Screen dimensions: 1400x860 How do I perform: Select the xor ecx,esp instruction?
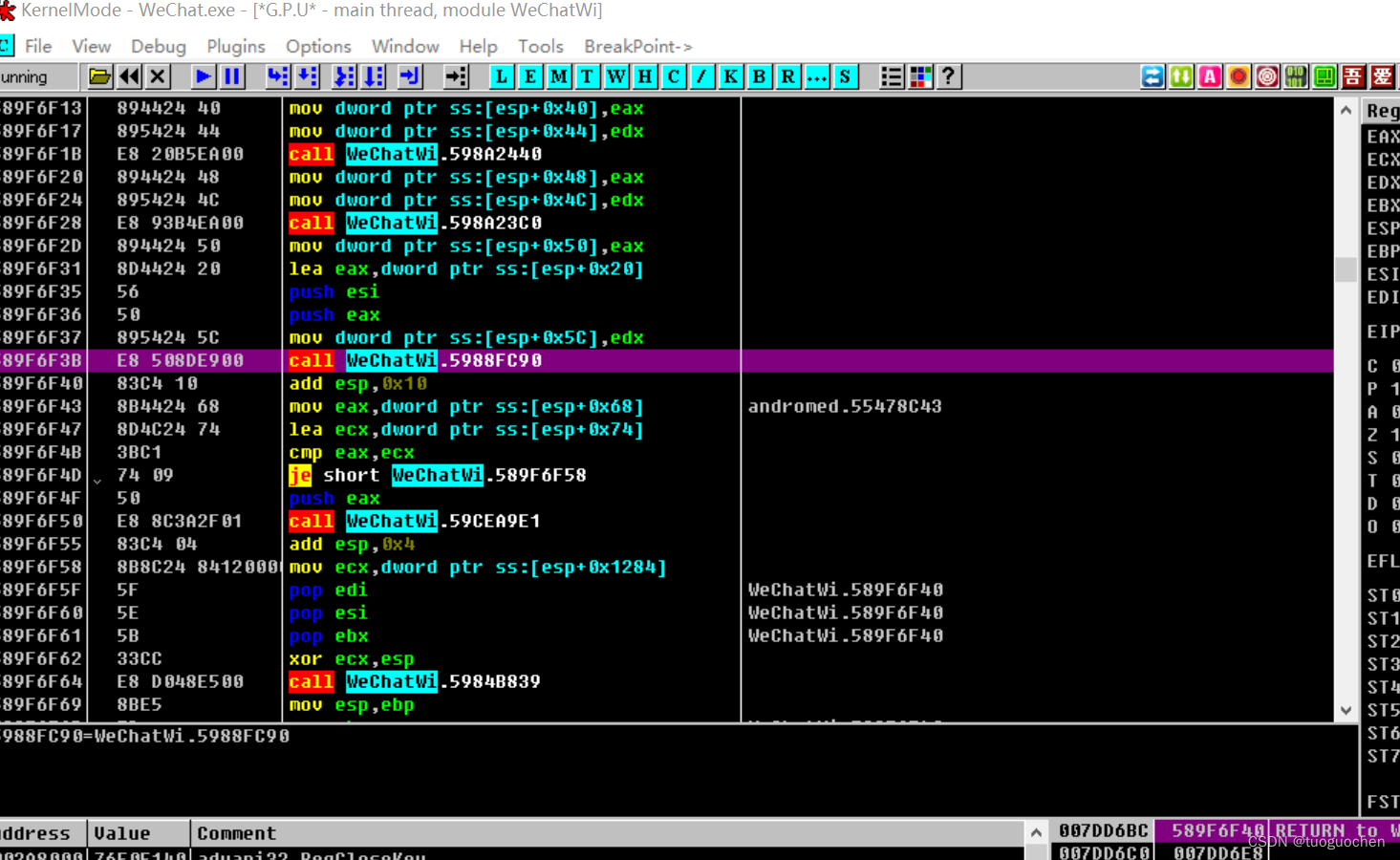tap(352, 658)
